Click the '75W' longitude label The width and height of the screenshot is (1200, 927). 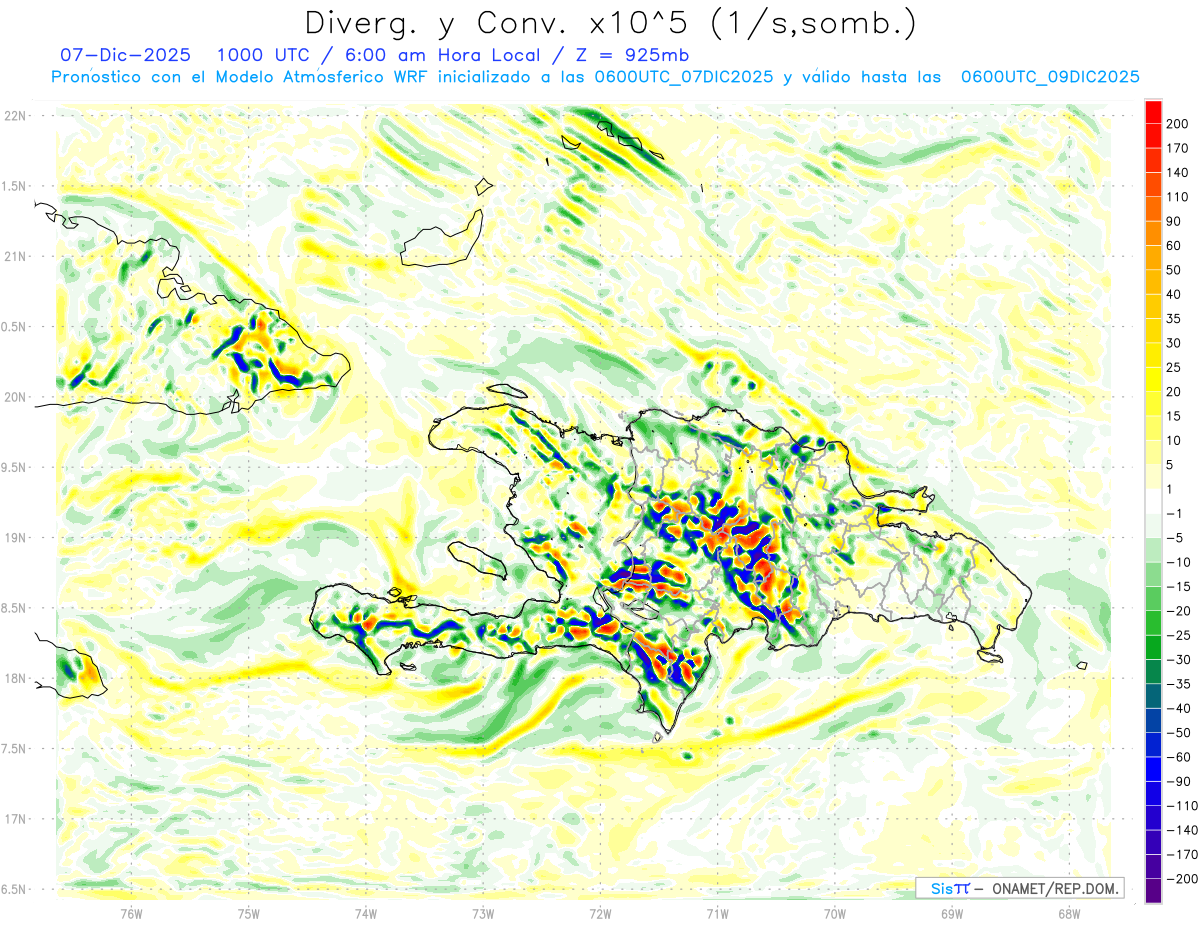tap(249, 913)
